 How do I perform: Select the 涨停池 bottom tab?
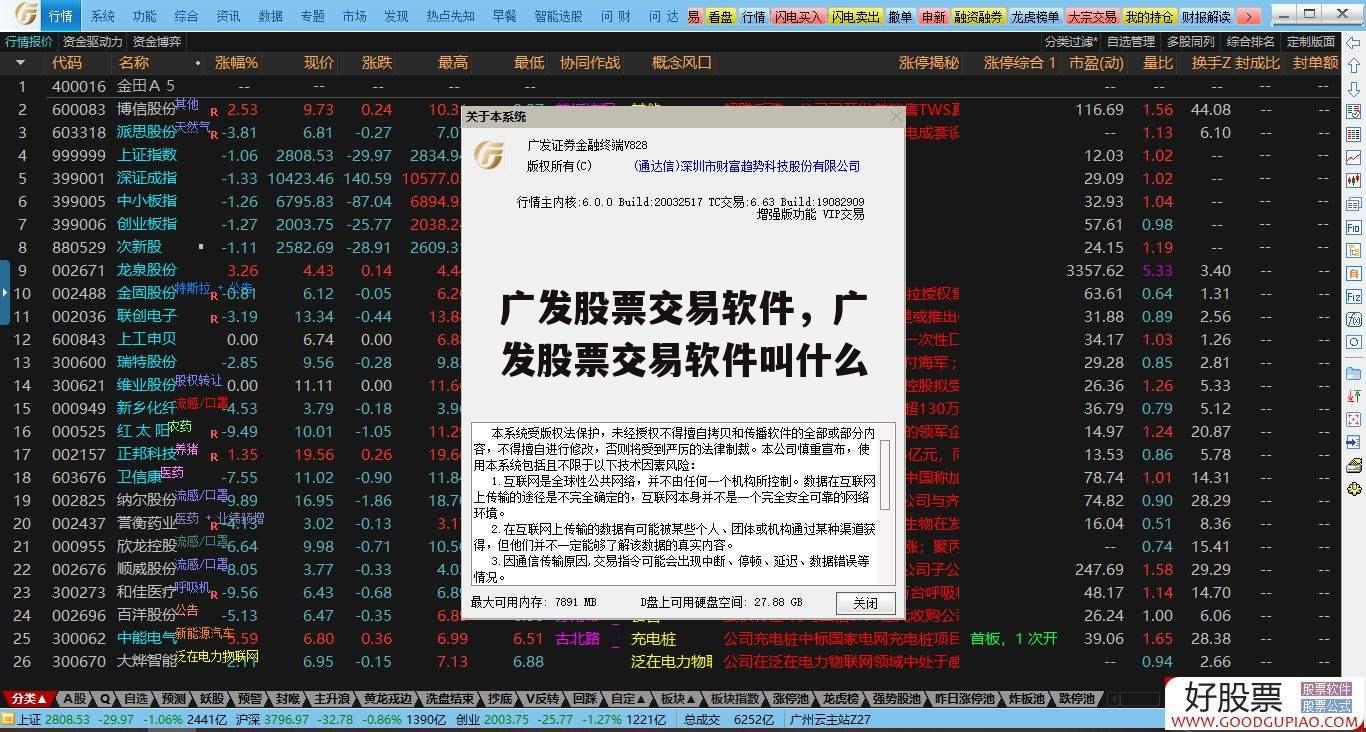pos(790,699)
